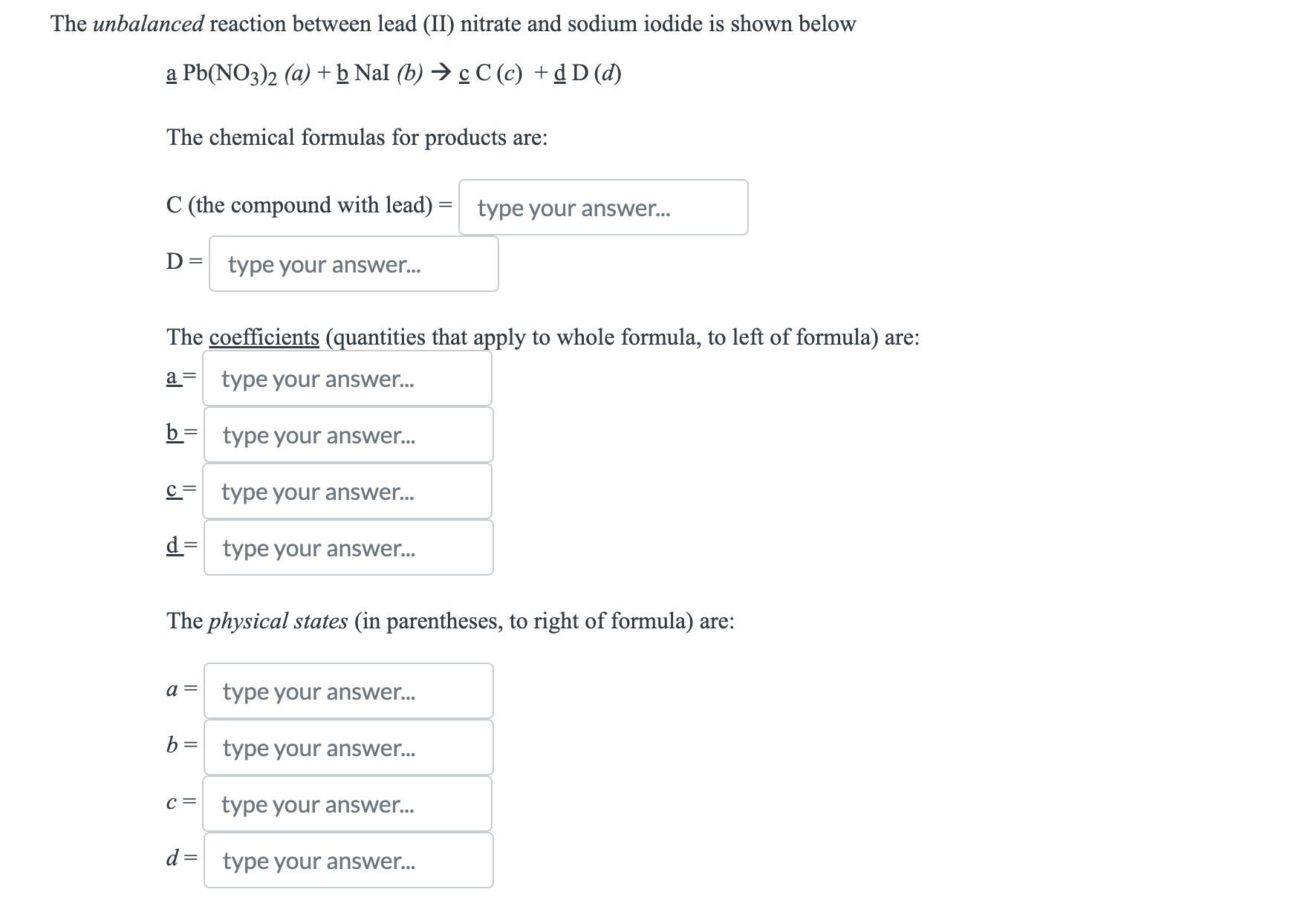Click the "chemical formulas for products" text line
1300x924 pixels.
pyautogui.click(x=357, y=138)
